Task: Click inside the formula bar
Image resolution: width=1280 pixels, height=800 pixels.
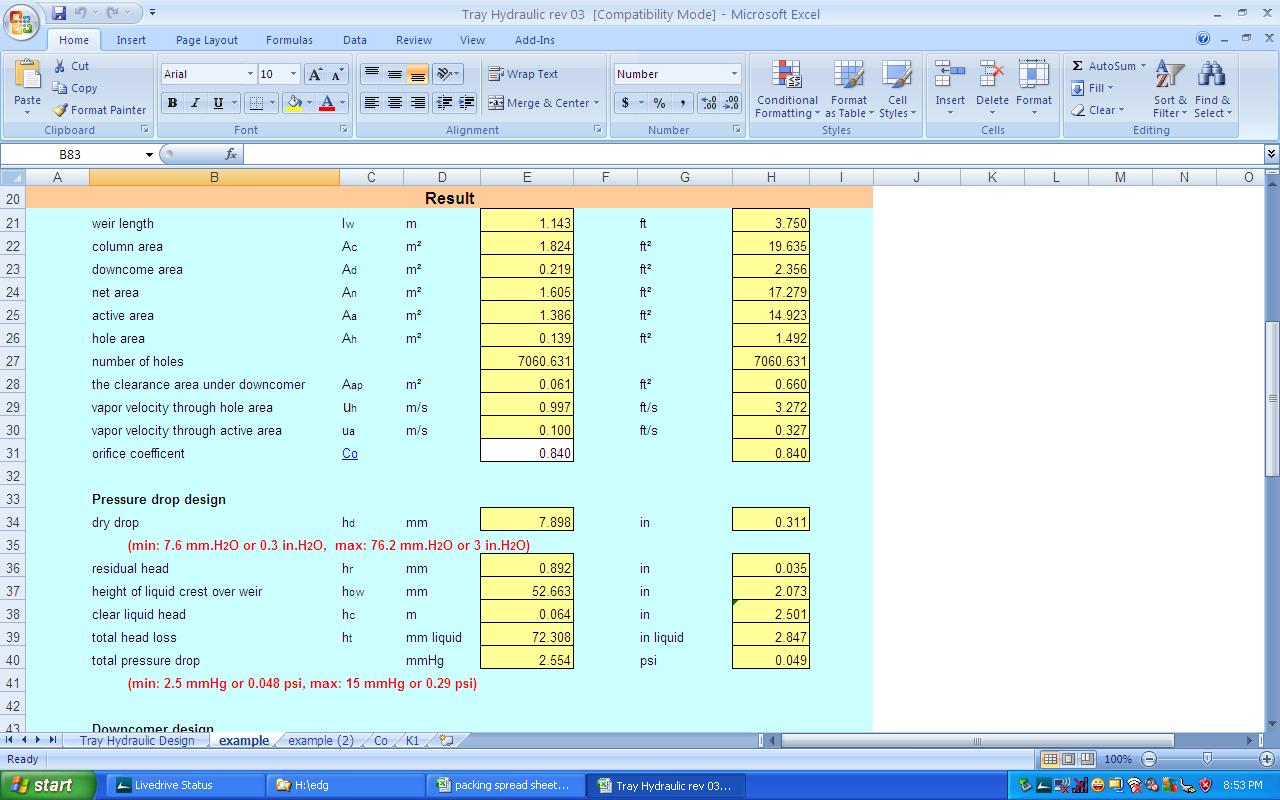Action: pos(600,154)
